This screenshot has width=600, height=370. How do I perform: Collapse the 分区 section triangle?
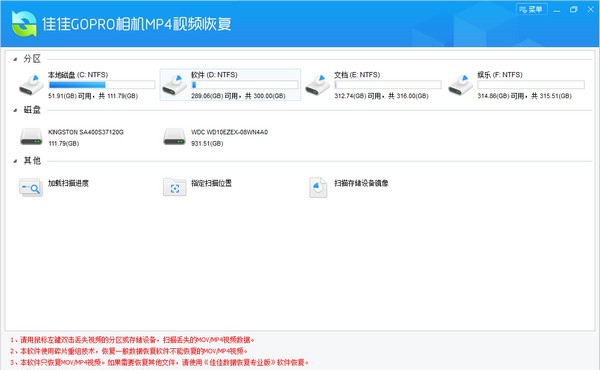coord(15,59)
